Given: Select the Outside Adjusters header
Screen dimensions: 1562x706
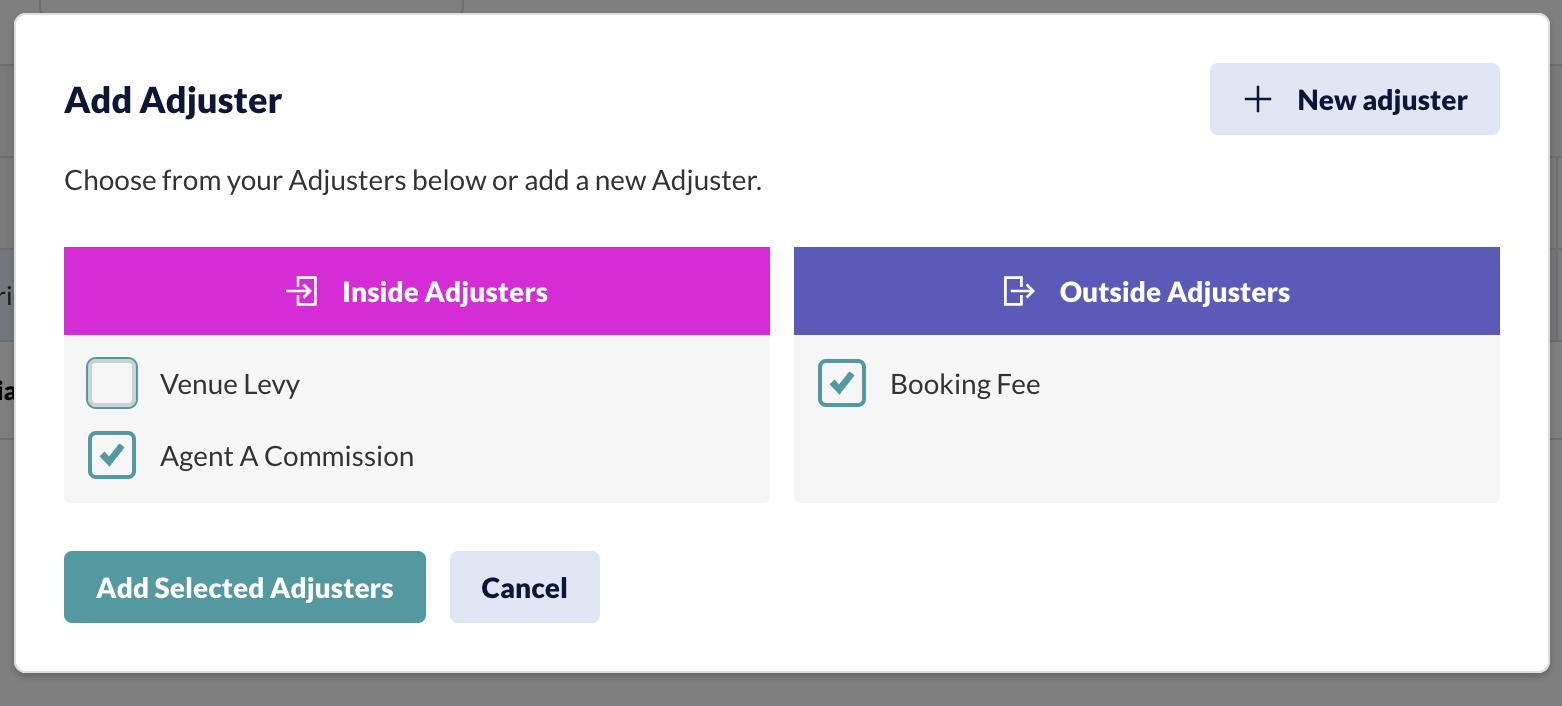Looking at the screenshot, I should click(x=1147, y=291).
